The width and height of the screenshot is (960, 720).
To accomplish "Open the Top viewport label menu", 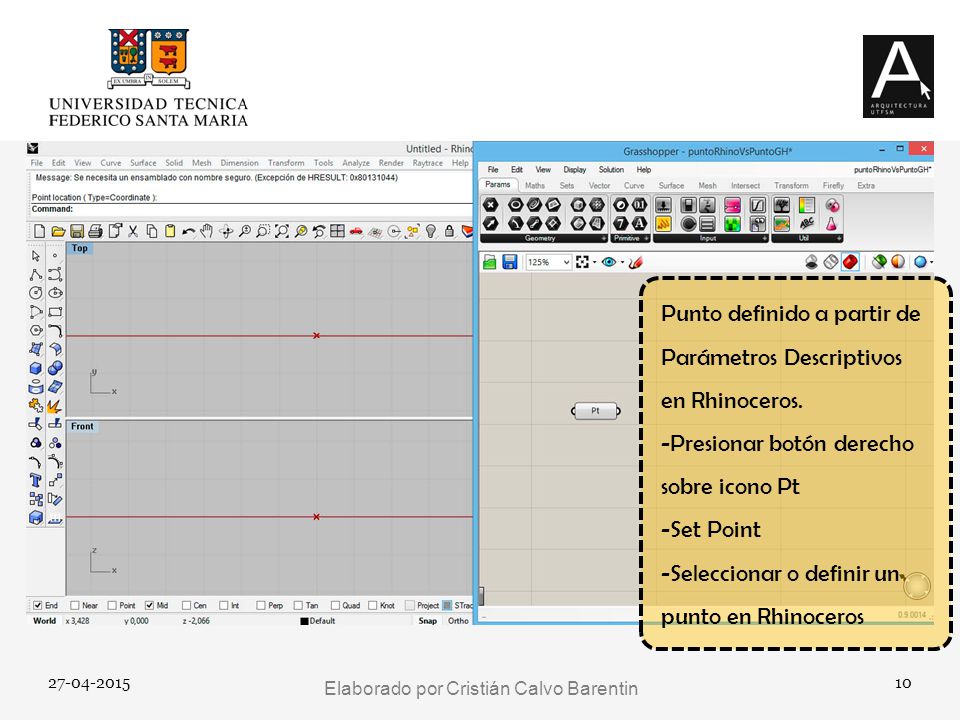I will (x=80, y=248).
